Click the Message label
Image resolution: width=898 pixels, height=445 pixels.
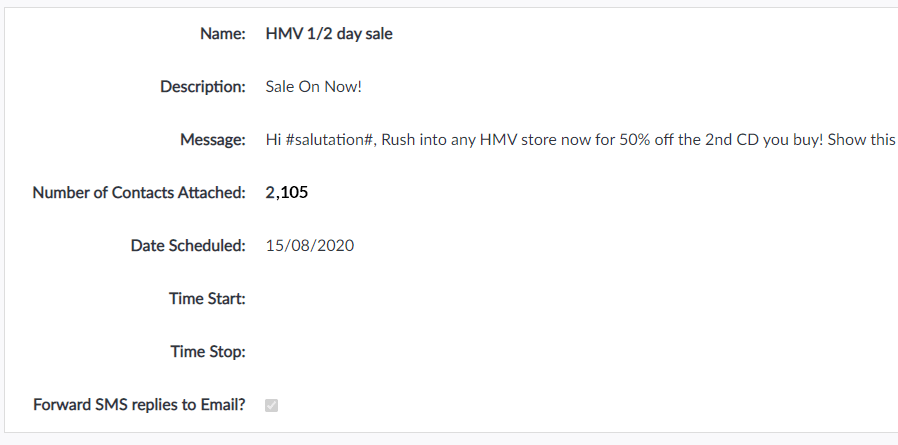tap(212, 140)
